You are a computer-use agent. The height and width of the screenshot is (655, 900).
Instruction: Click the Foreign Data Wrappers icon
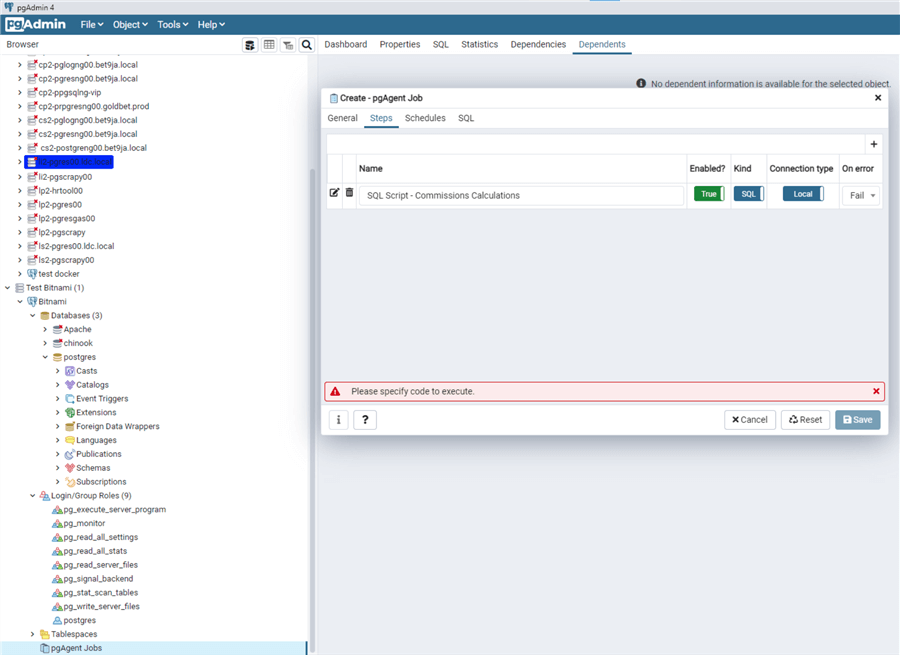click(70, 427)
